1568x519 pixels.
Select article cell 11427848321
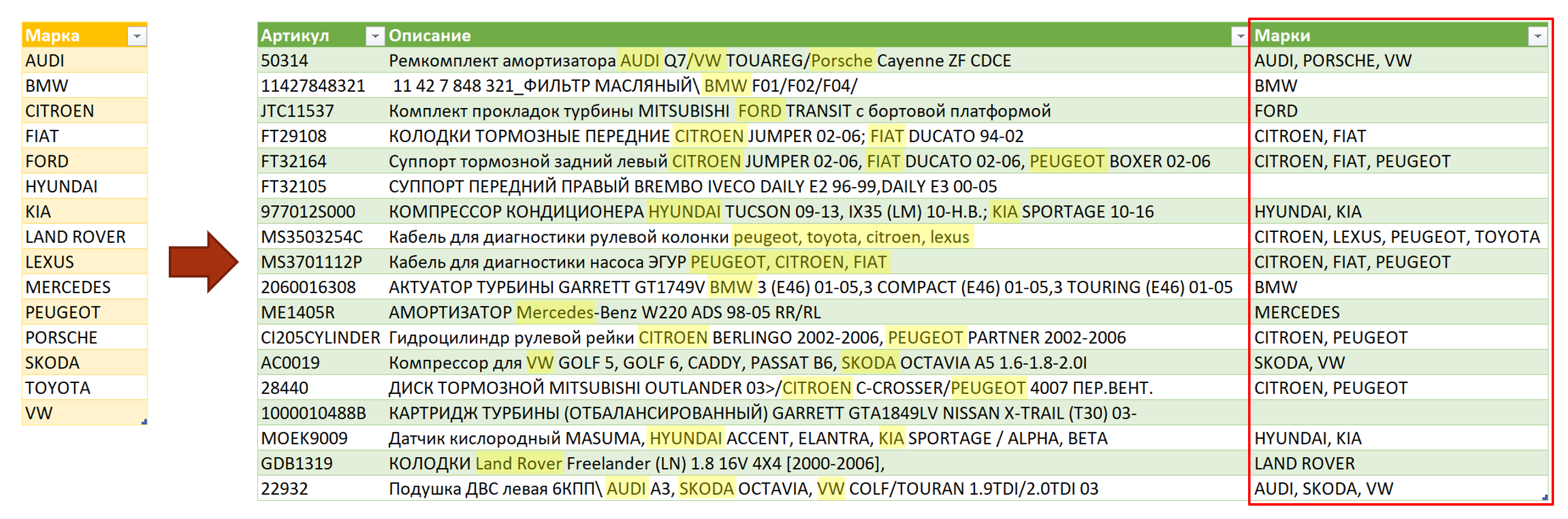point(321,86)
